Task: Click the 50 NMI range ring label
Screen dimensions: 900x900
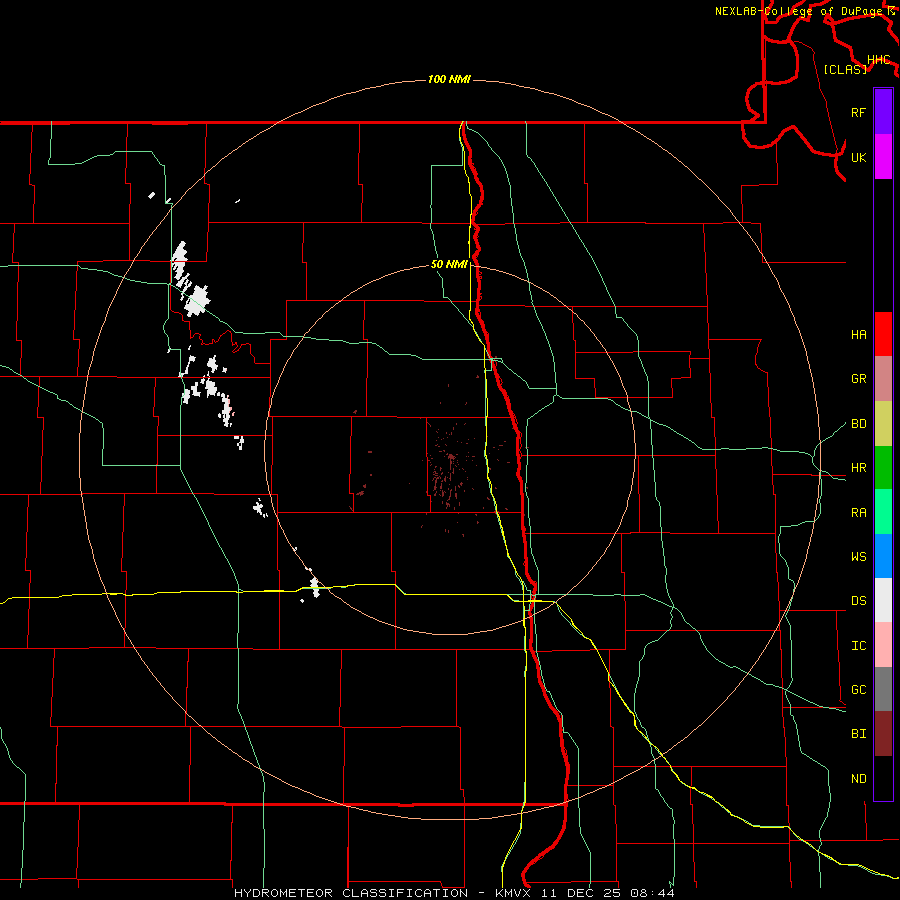Action: (x=449, y=264)
